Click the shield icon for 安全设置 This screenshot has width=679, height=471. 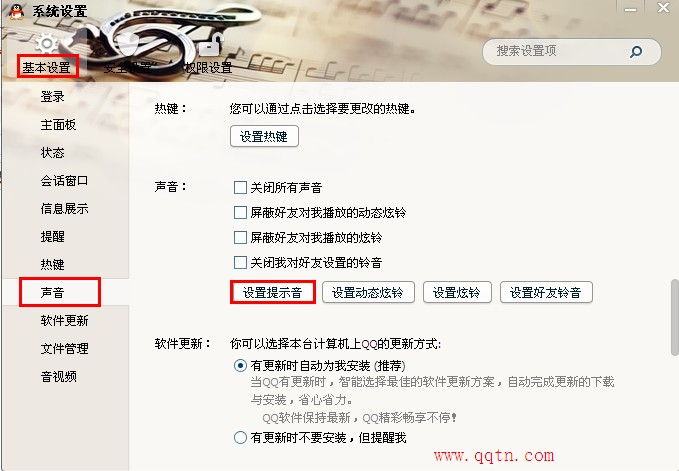point(129,45)
